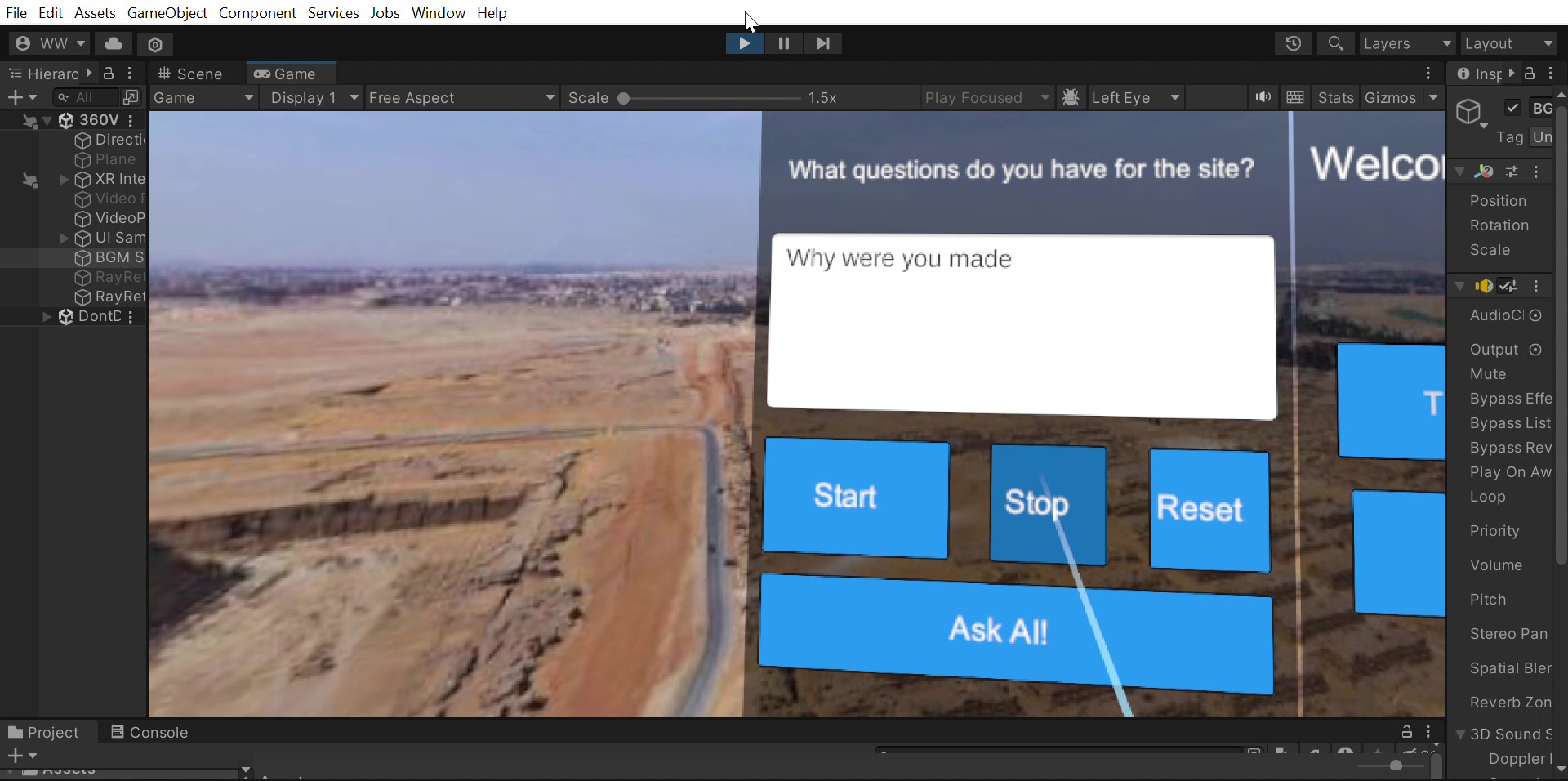
Task: Open the Unity cloud services icon
Action: coord(114,43)
